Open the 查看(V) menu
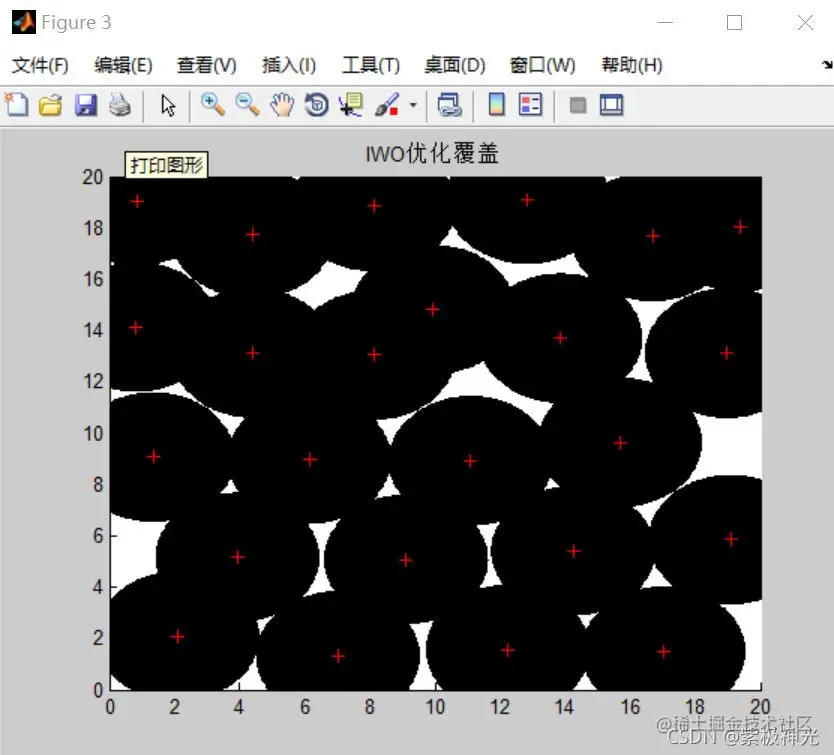The width and height of the screenshot is (834, 755). click(x=206, y=65)
